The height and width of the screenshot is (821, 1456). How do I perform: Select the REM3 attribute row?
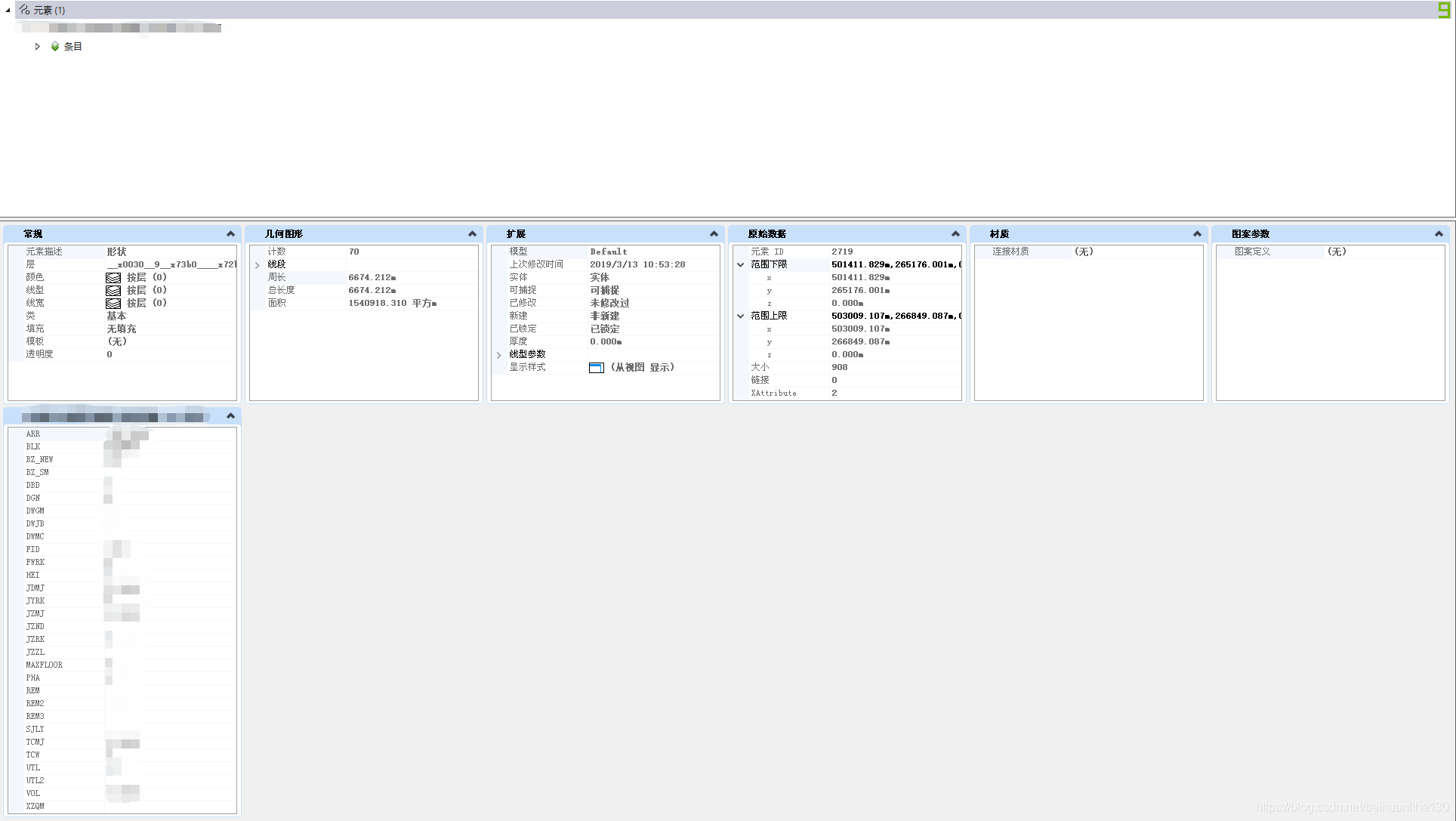(x=123, y=716)
